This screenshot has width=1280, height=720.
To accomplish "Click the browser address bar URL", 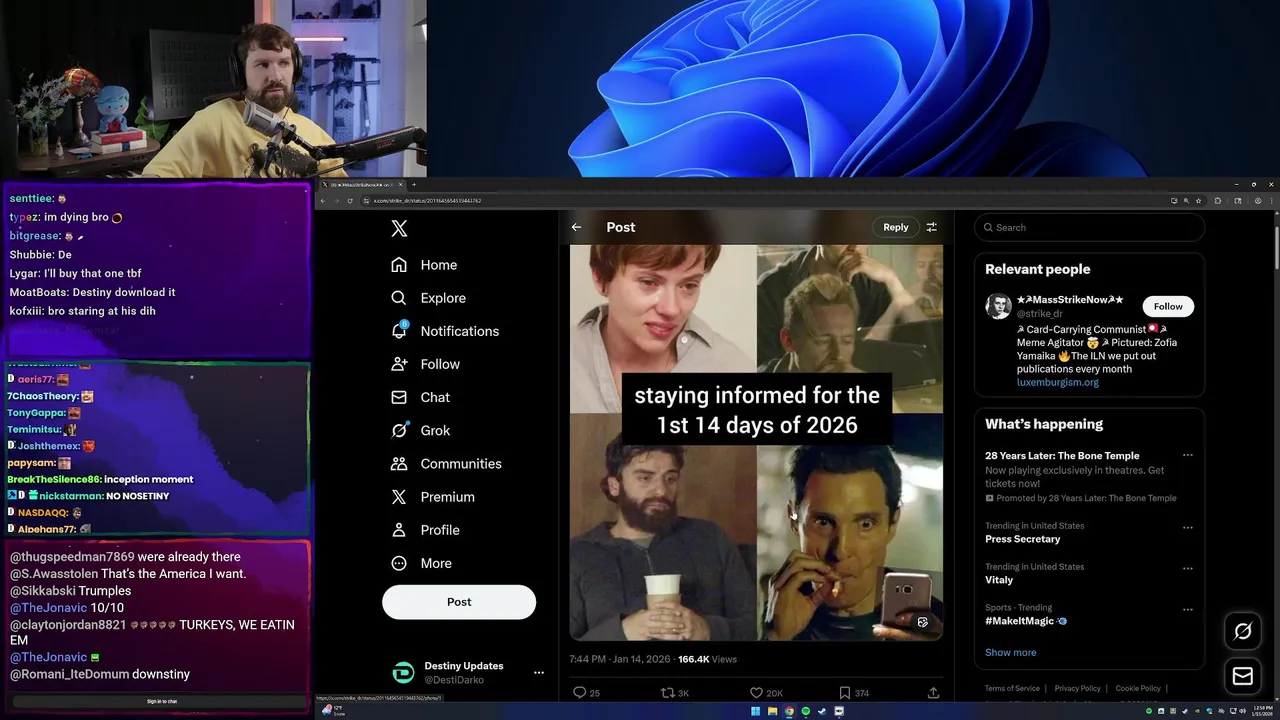I will pos(427,201).
